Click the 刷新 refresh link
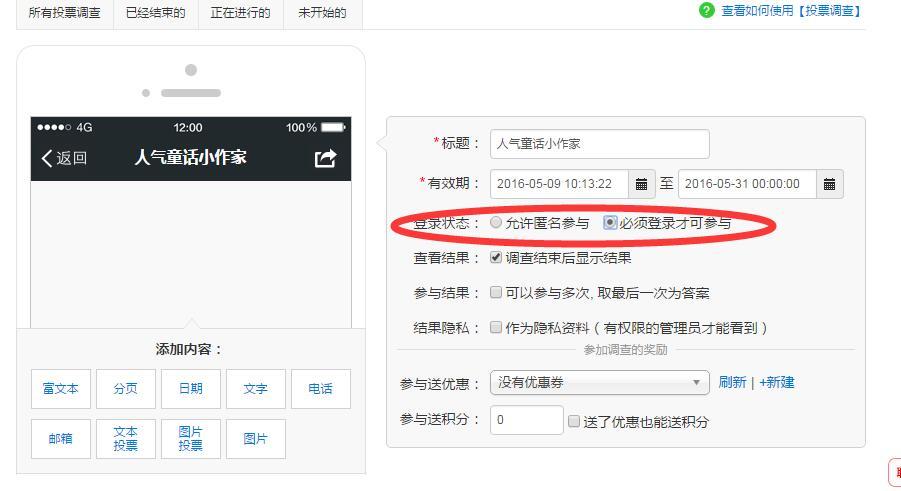 [x=732, y=382]
